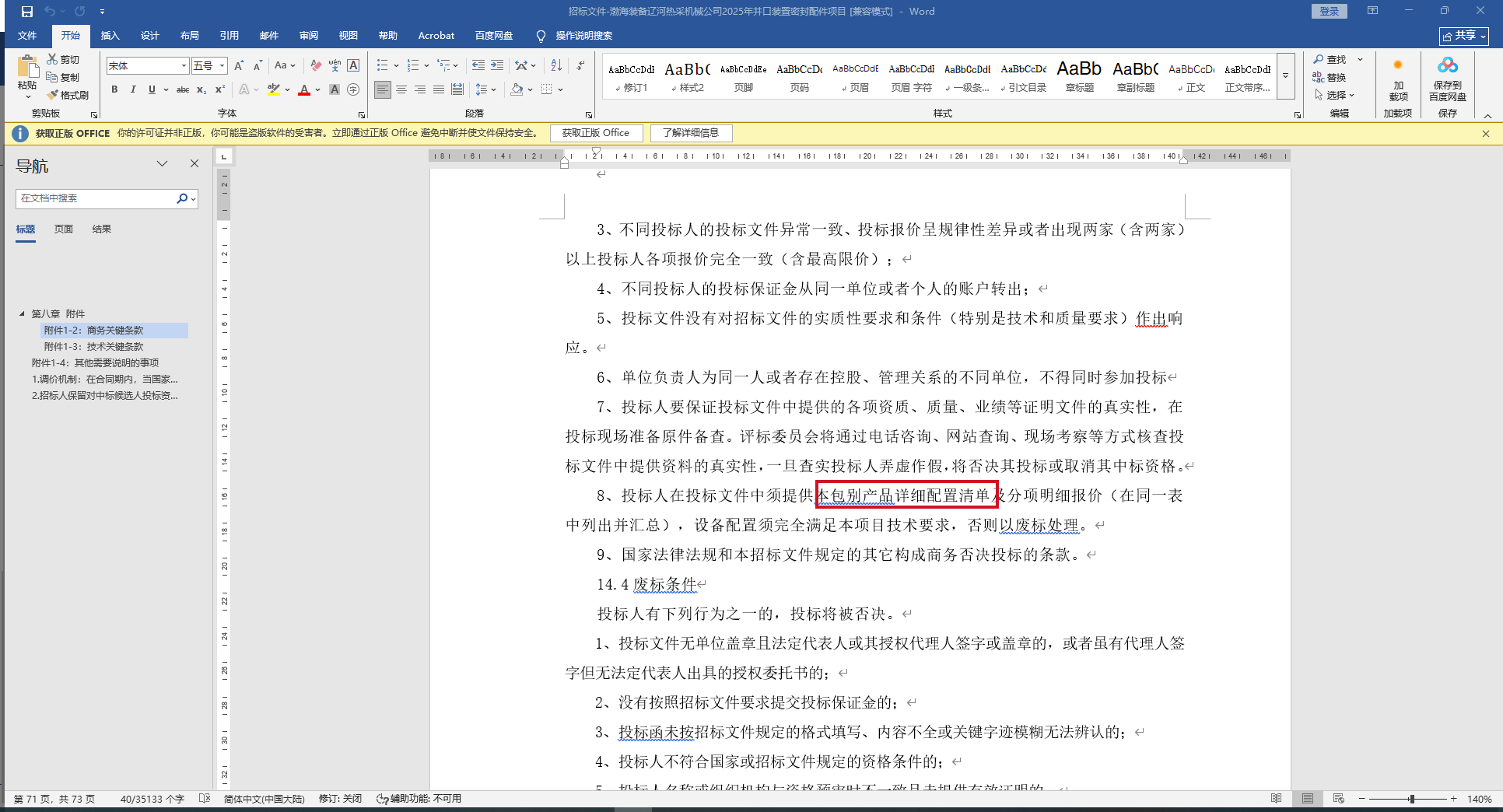Viewport: 1503px width, 812px height.
Task: Switch to Web Layout view icon
Action: point(1338,799)
